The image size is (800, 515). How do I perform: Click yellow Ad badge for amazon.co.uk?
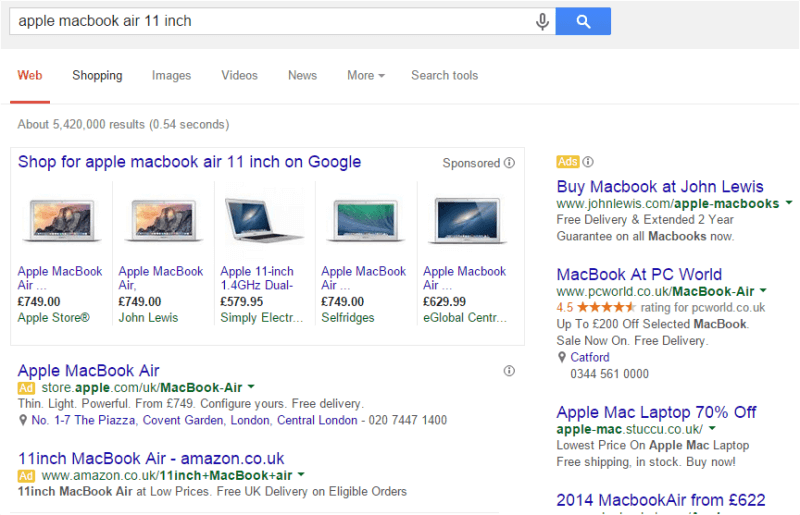tap(26, 476)
